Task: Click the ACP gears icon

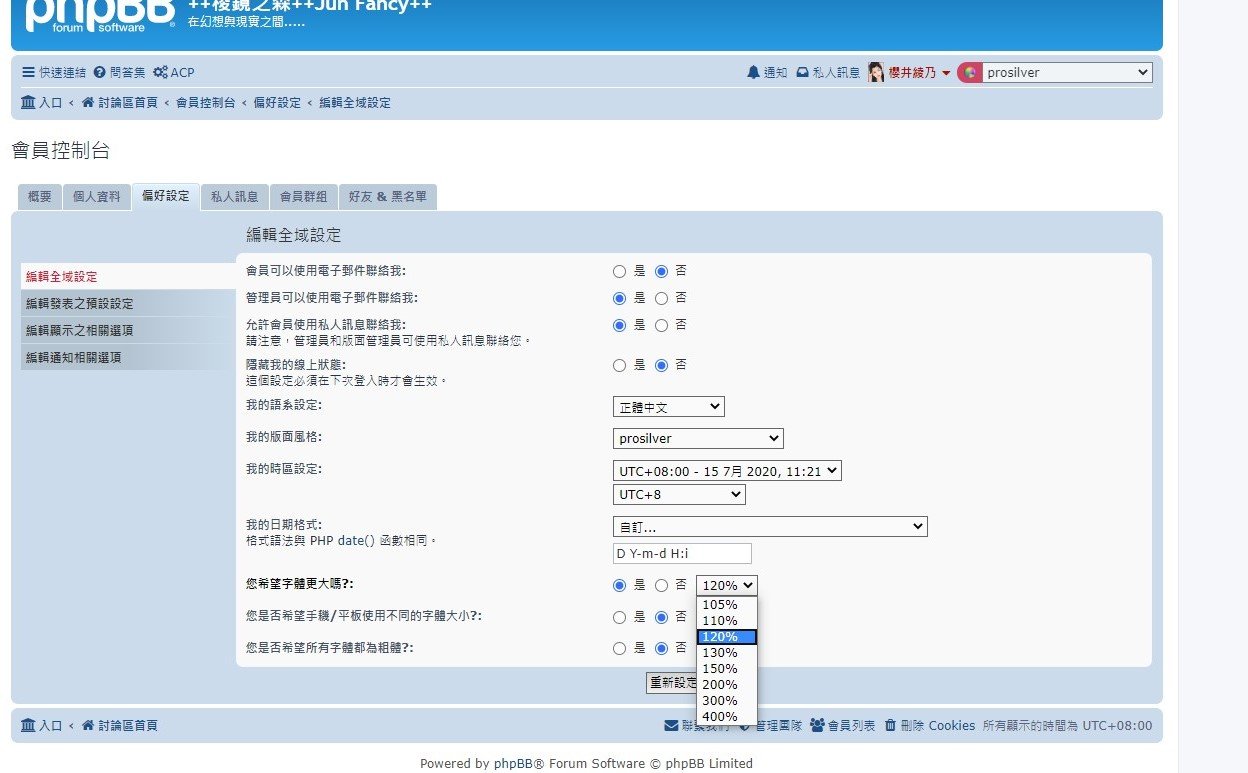Action: [160, 73]
